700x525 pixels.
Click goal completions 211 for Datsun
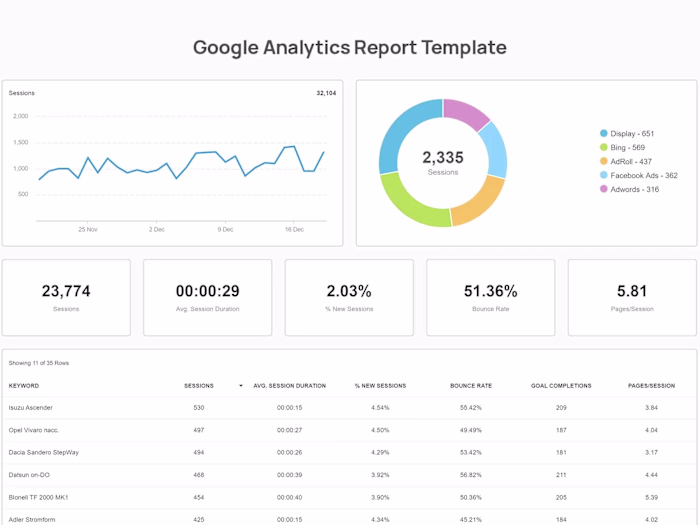click(x=561, y=475)
